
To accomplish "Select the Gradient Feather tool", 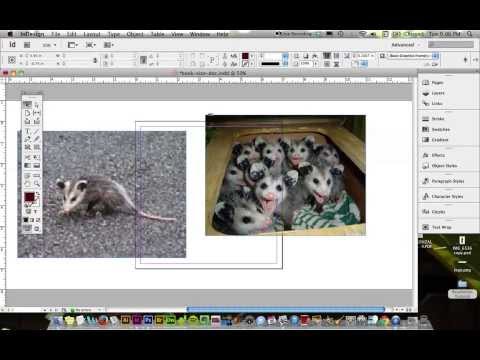I will (x=37, y=165).
